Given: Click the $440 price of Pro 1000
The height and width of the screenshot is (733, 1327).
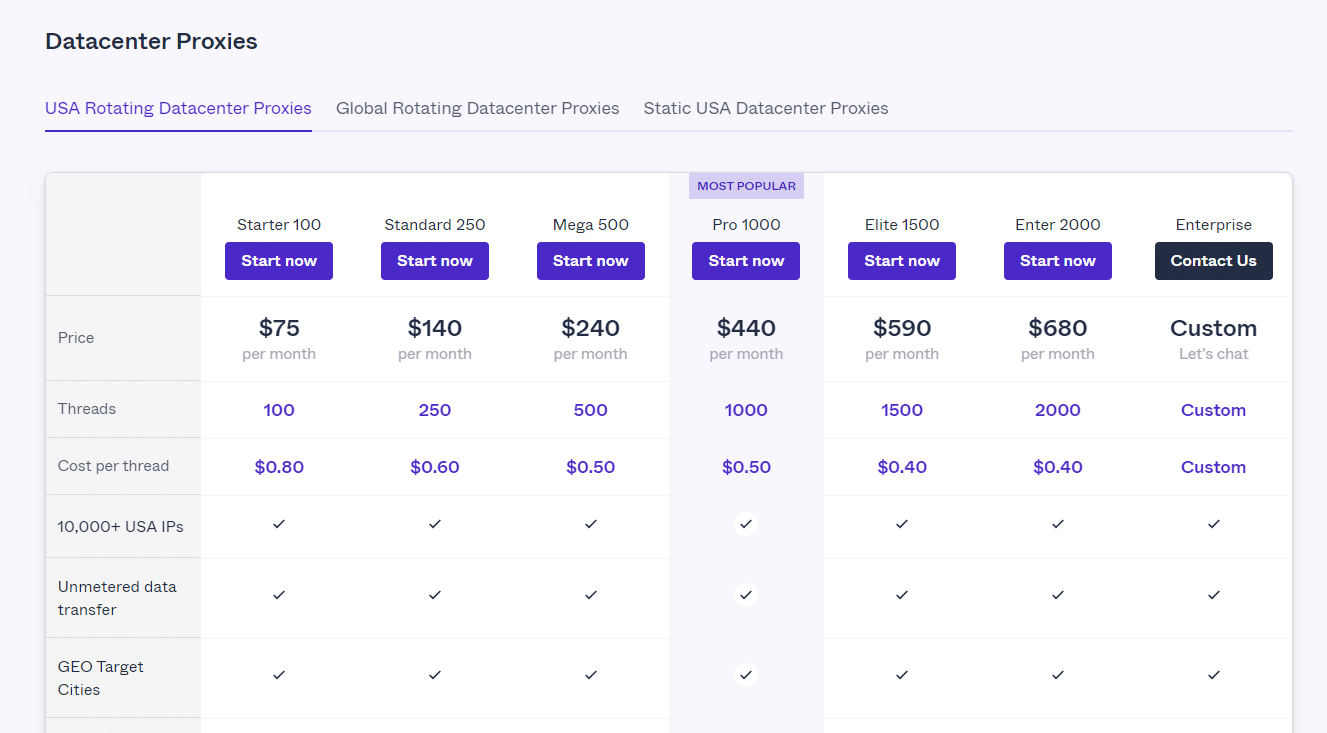Looking at the screenshot, I should [x=746, y=328].
